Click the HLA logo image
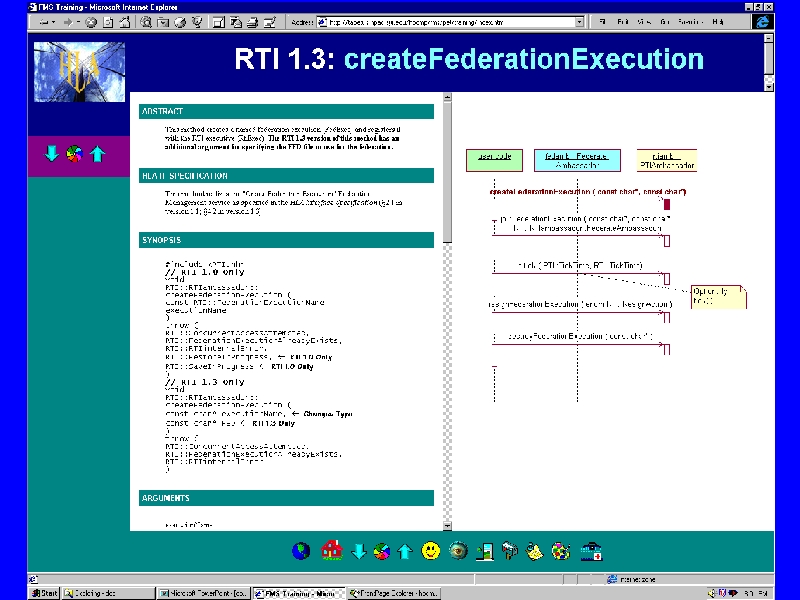800x600 pixels. point(79,72)
